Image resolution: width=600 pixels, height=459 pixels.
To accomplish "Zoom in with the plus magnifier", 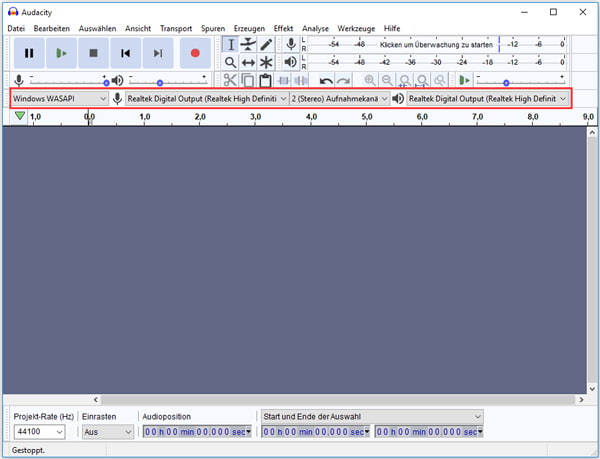I will tap(370, 80).
